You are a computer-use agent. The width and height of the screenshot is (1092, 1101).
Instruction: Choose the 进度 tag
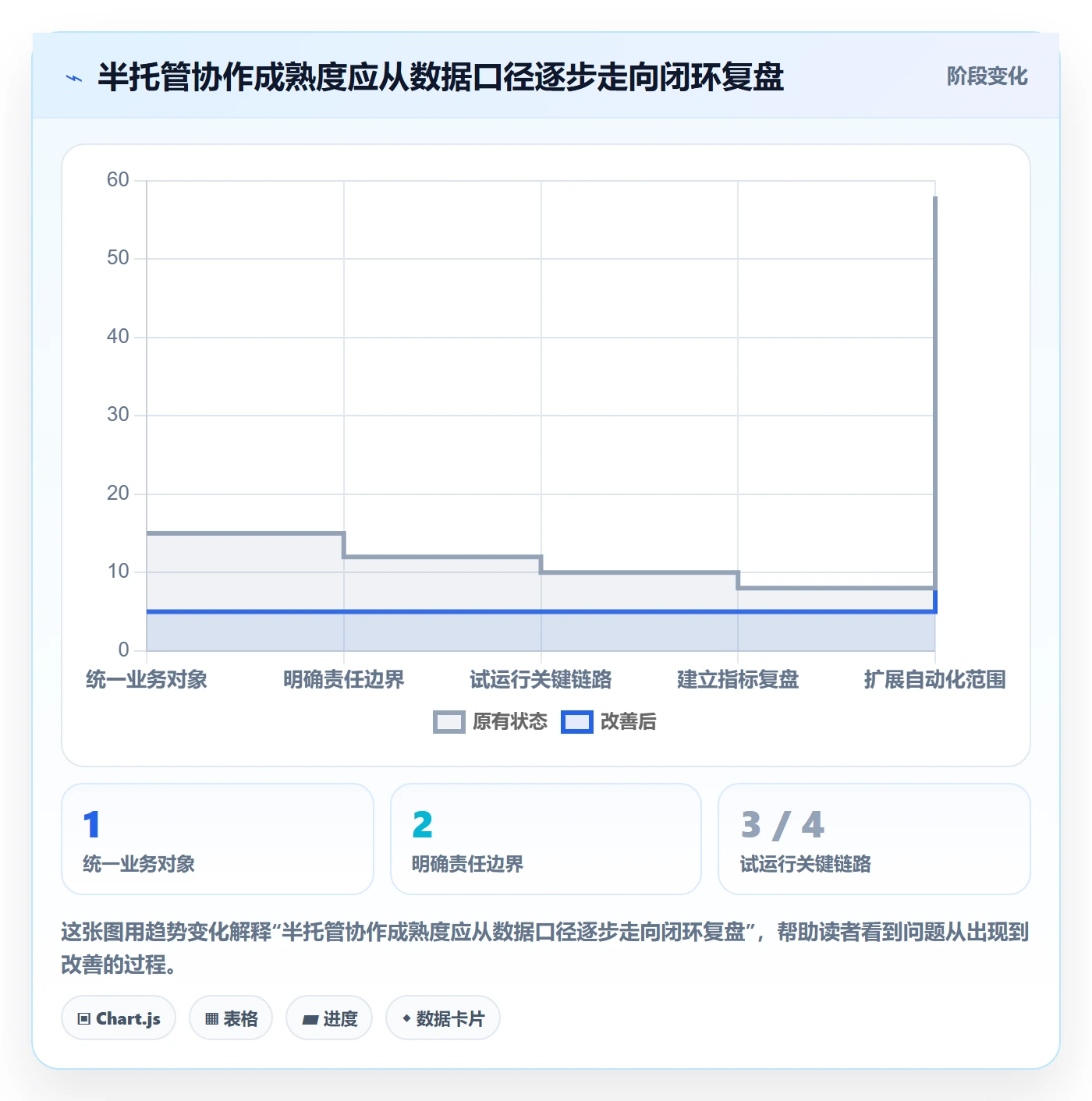point(329,1018)
